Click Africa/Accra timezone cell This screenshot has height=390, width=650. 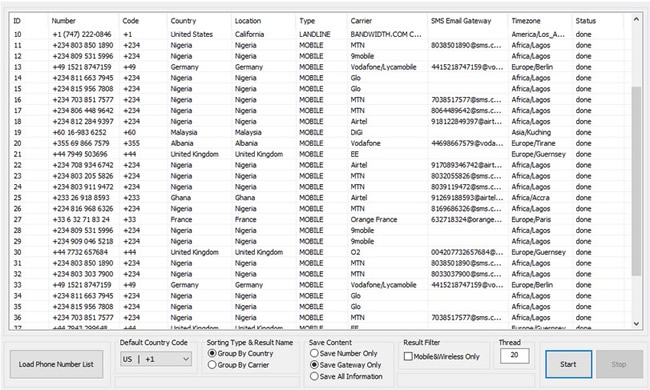coord(530,198)
